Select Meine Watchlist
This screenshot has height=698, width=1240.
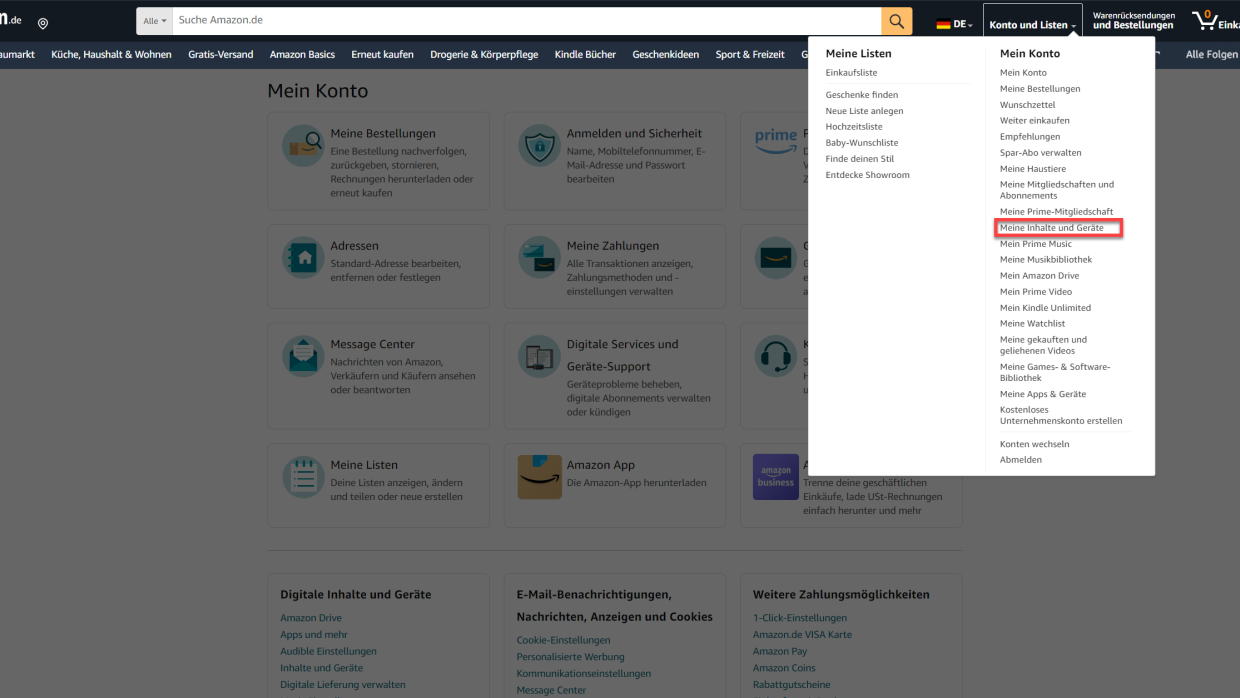(x=1032, y=324)
